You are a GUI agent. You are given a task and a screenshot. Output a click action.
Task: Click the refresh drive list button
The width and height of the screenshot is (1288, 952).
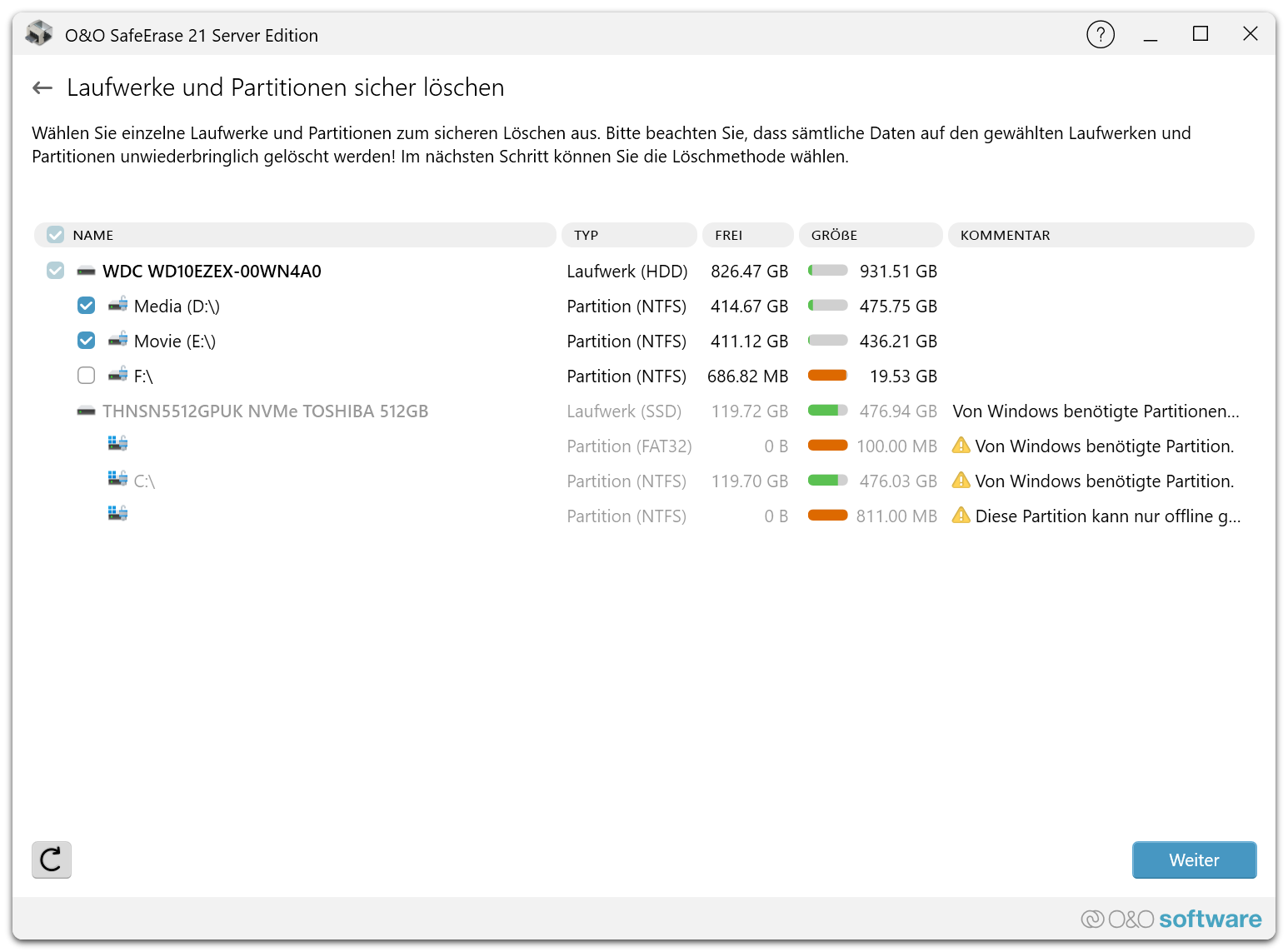tap(52, 860)
